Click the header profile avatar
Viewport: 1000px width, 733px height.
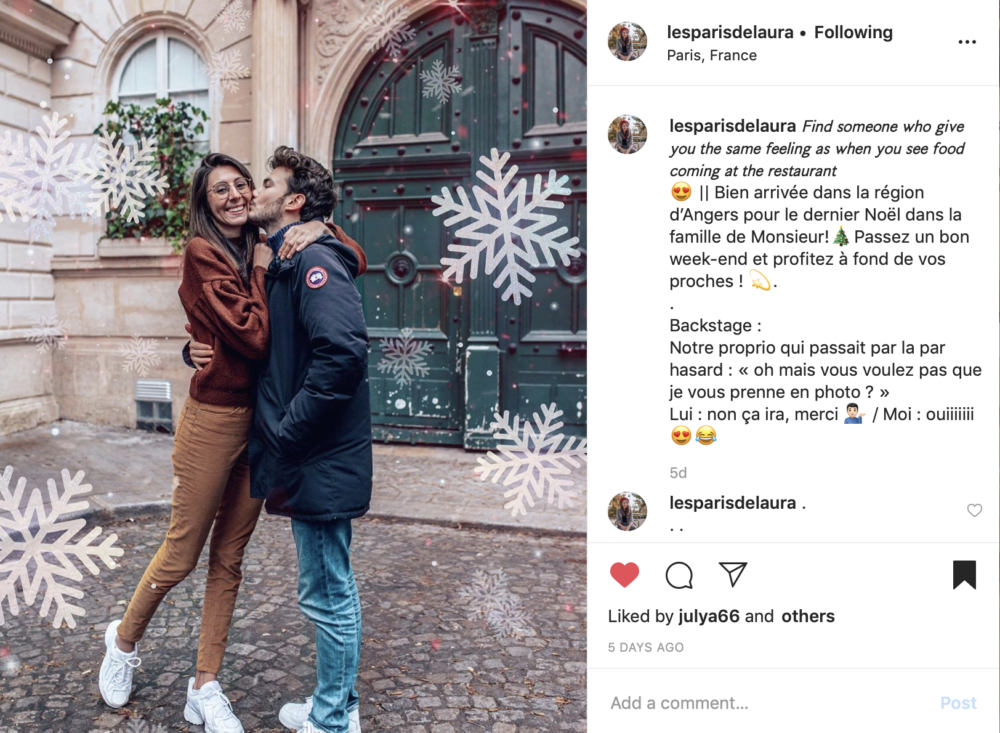click(627, 41)
